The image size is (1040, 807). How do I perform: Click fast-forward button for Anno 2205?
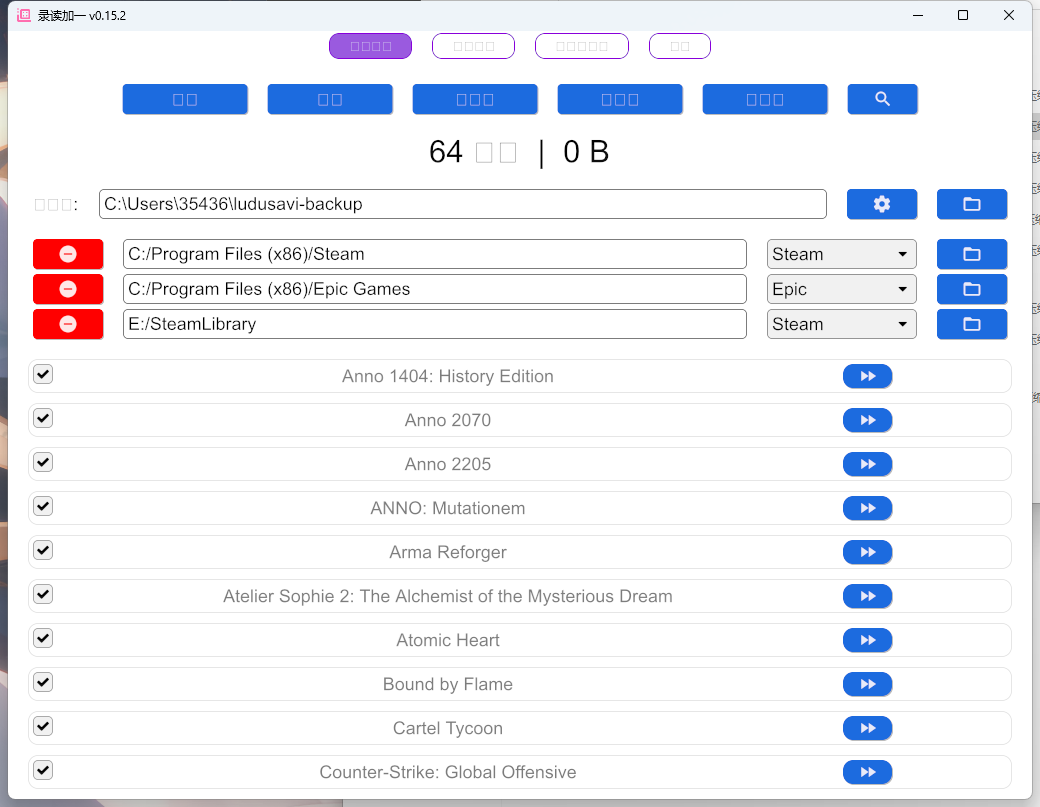pos(868,464)
